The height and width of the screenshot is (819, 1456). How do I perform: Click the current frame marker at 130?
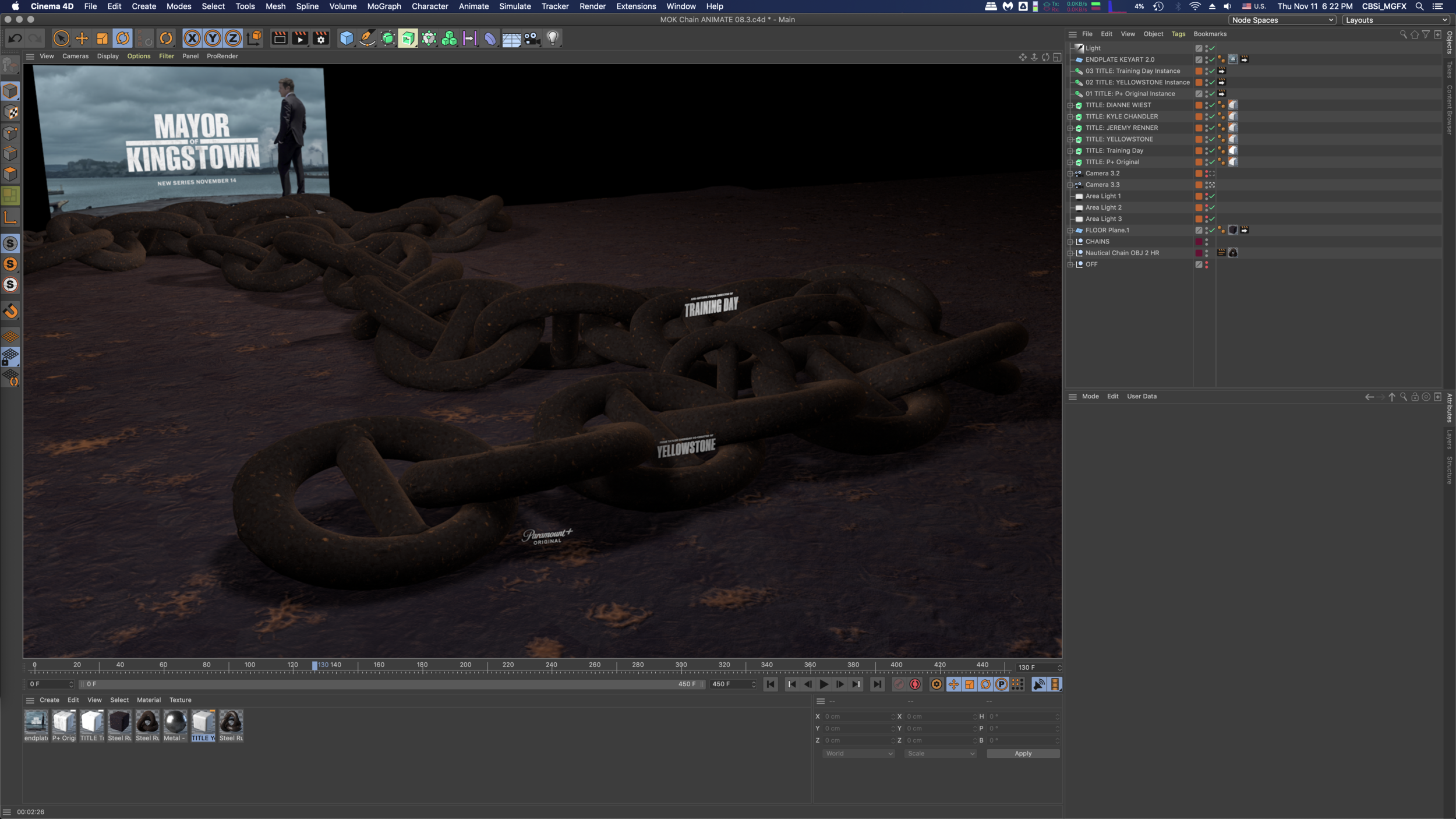tap(315, 665)
